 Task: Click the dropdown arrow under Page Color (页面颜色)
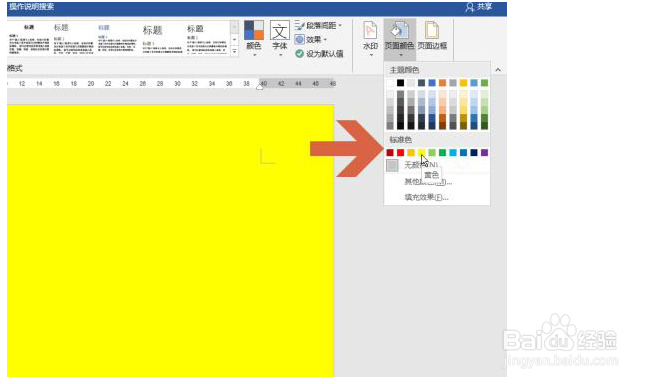[400, 55]
